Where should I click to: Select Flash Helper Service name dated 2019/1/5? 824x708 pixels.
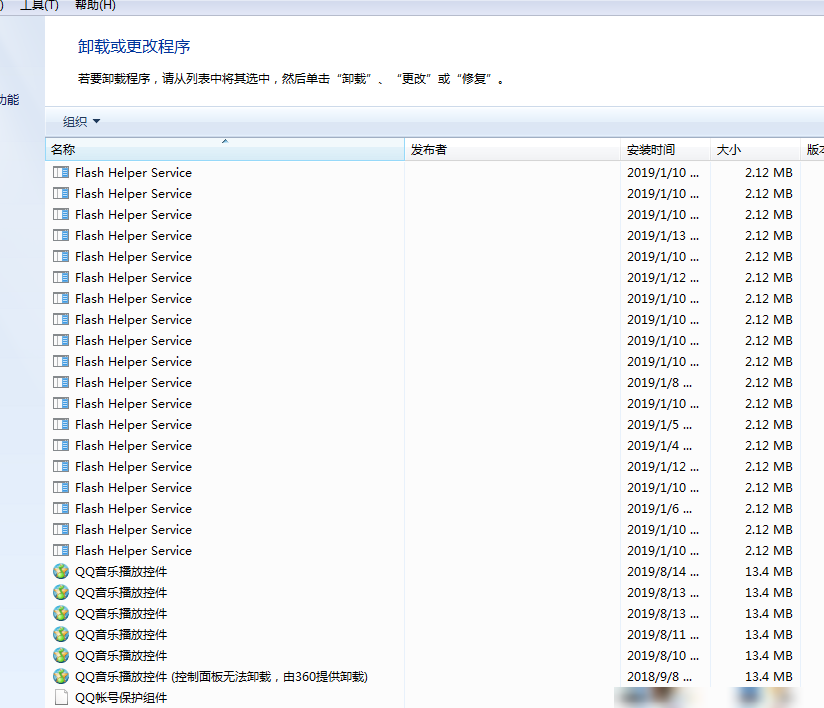coord(133,425)
